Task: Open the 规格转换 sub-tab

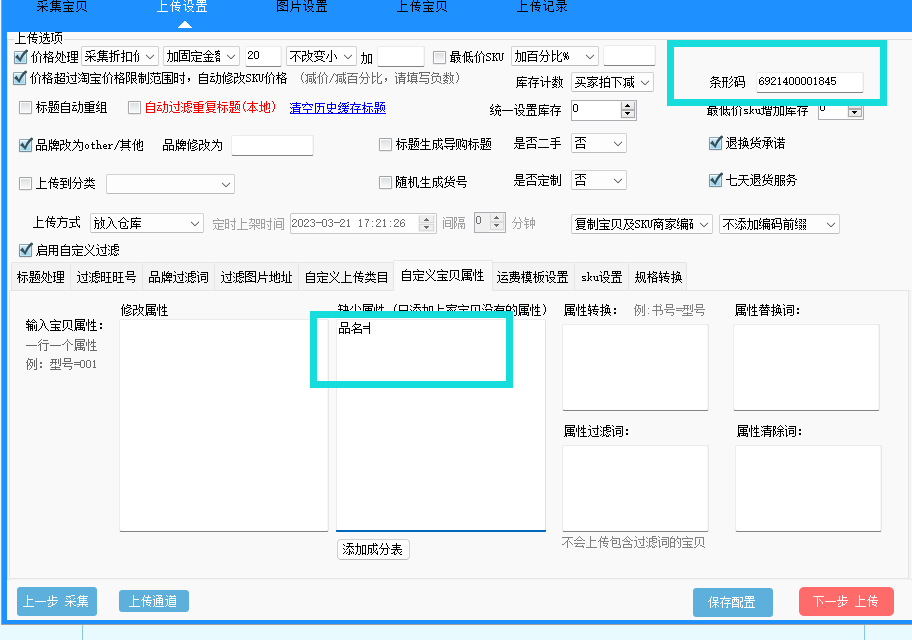Action: tap(658, 277)
